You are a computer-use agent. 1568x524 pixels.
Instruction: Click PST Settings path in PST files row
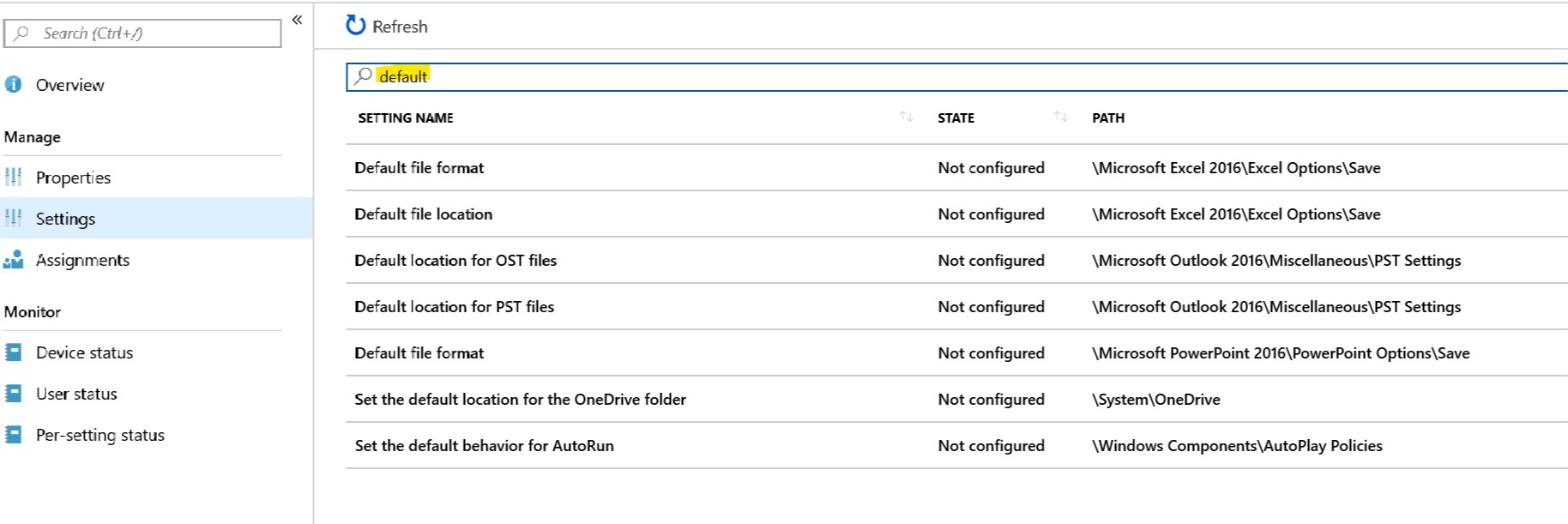(1276, 307)
